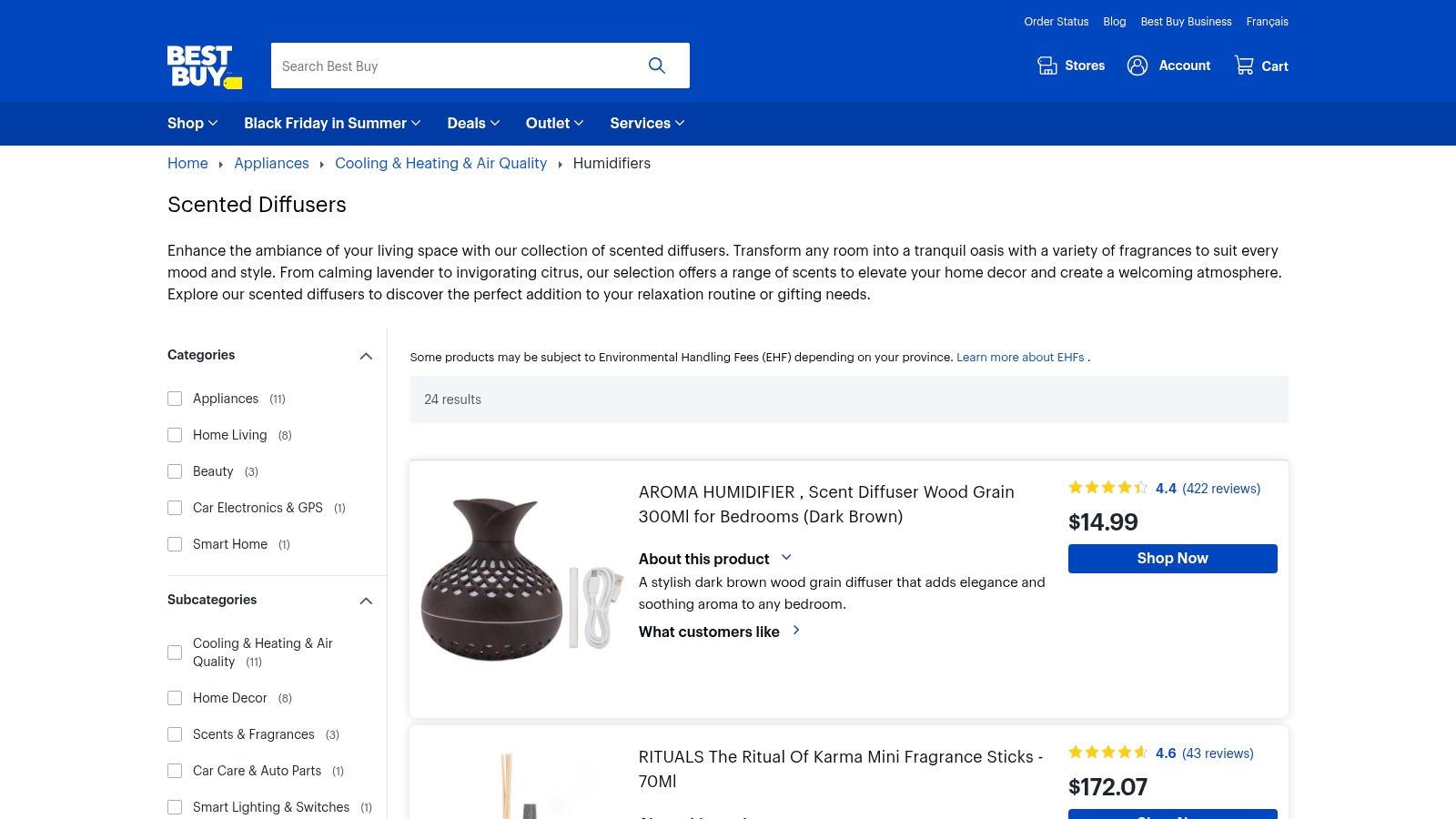Open the Stores locator icon
Screen dimensions: 1456x819
tap(1047, 66)
